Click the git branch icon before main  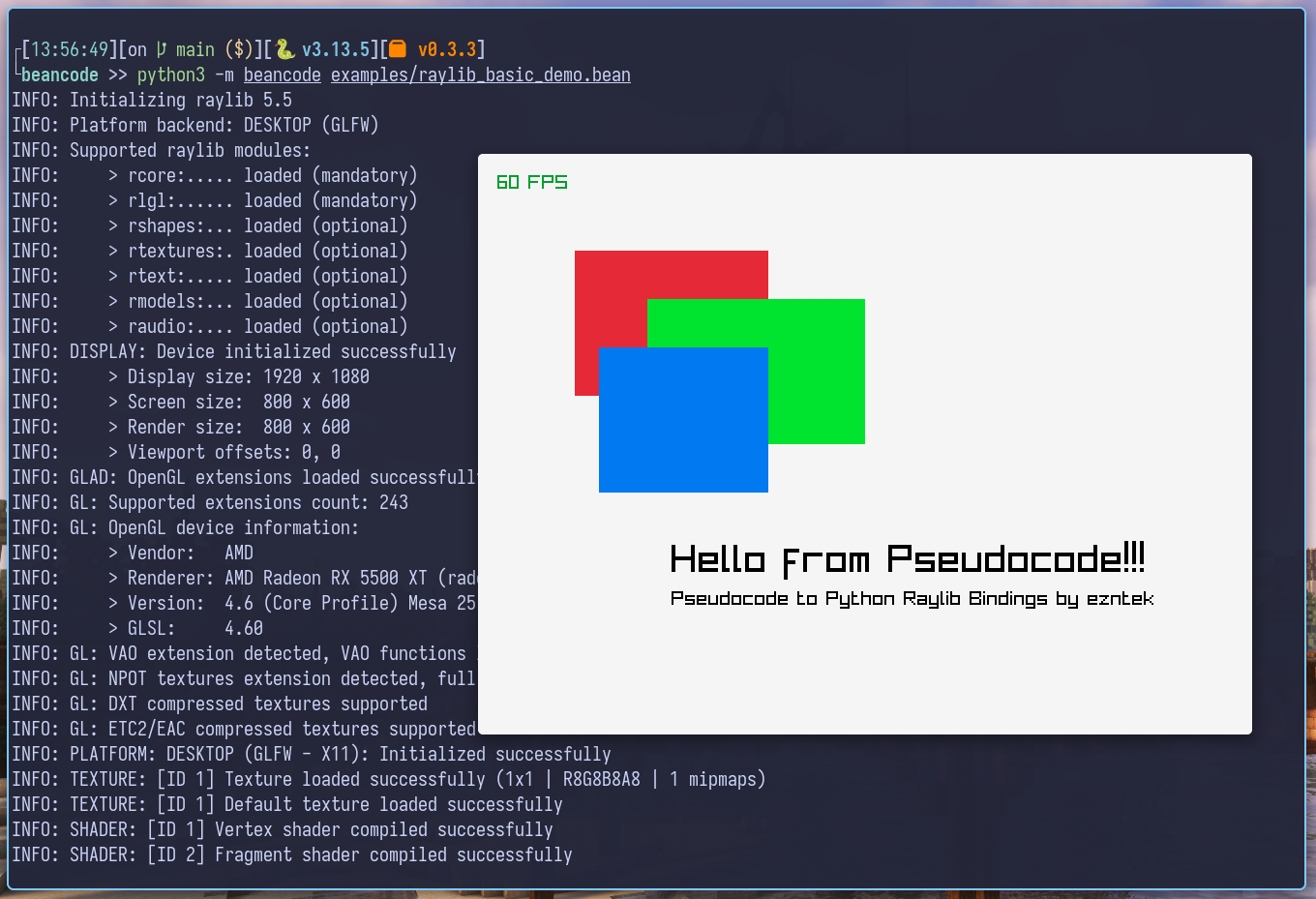point(162,49)
